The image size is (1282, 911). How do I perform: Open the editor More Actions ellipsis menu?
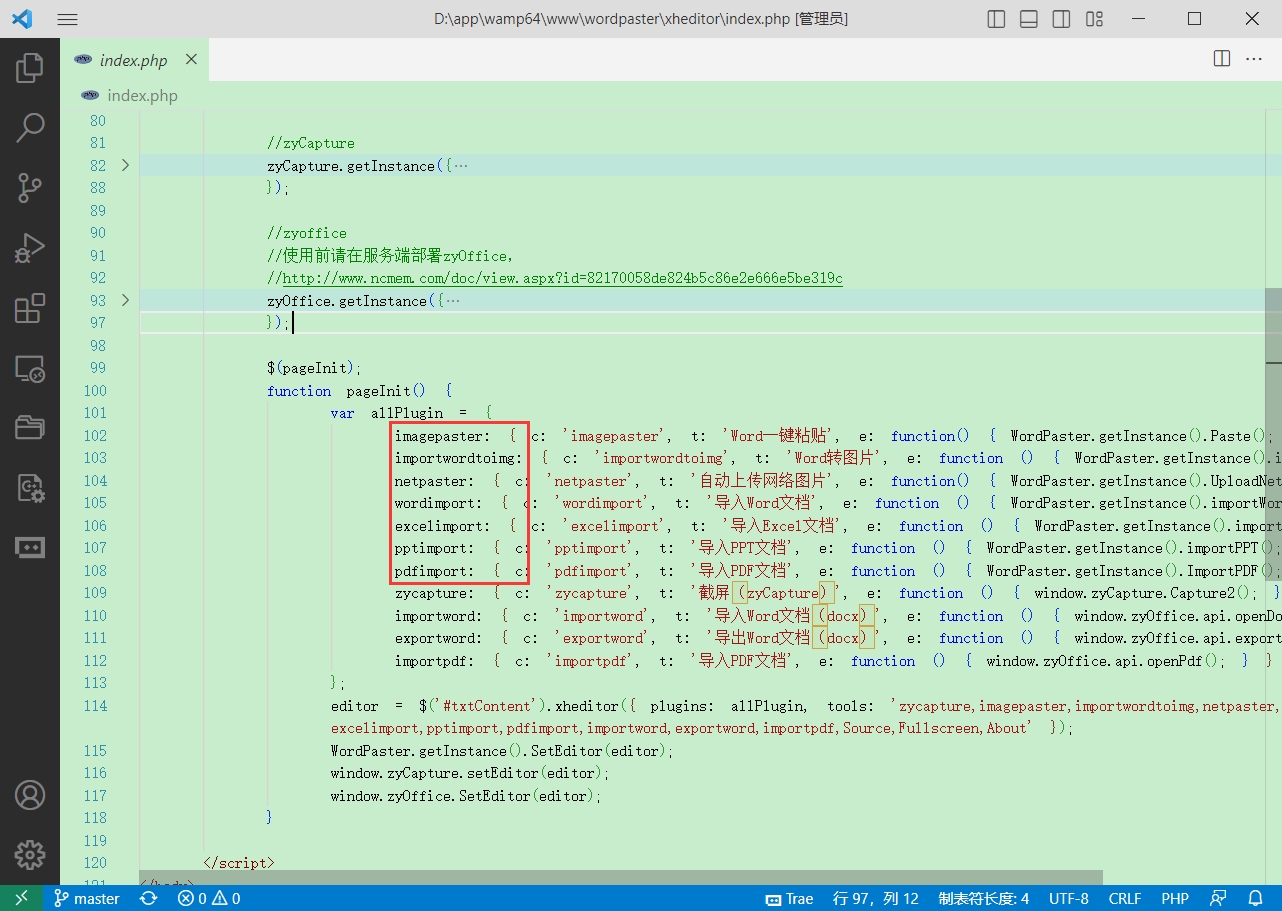pyautogui.click(x=1253, y=59)
